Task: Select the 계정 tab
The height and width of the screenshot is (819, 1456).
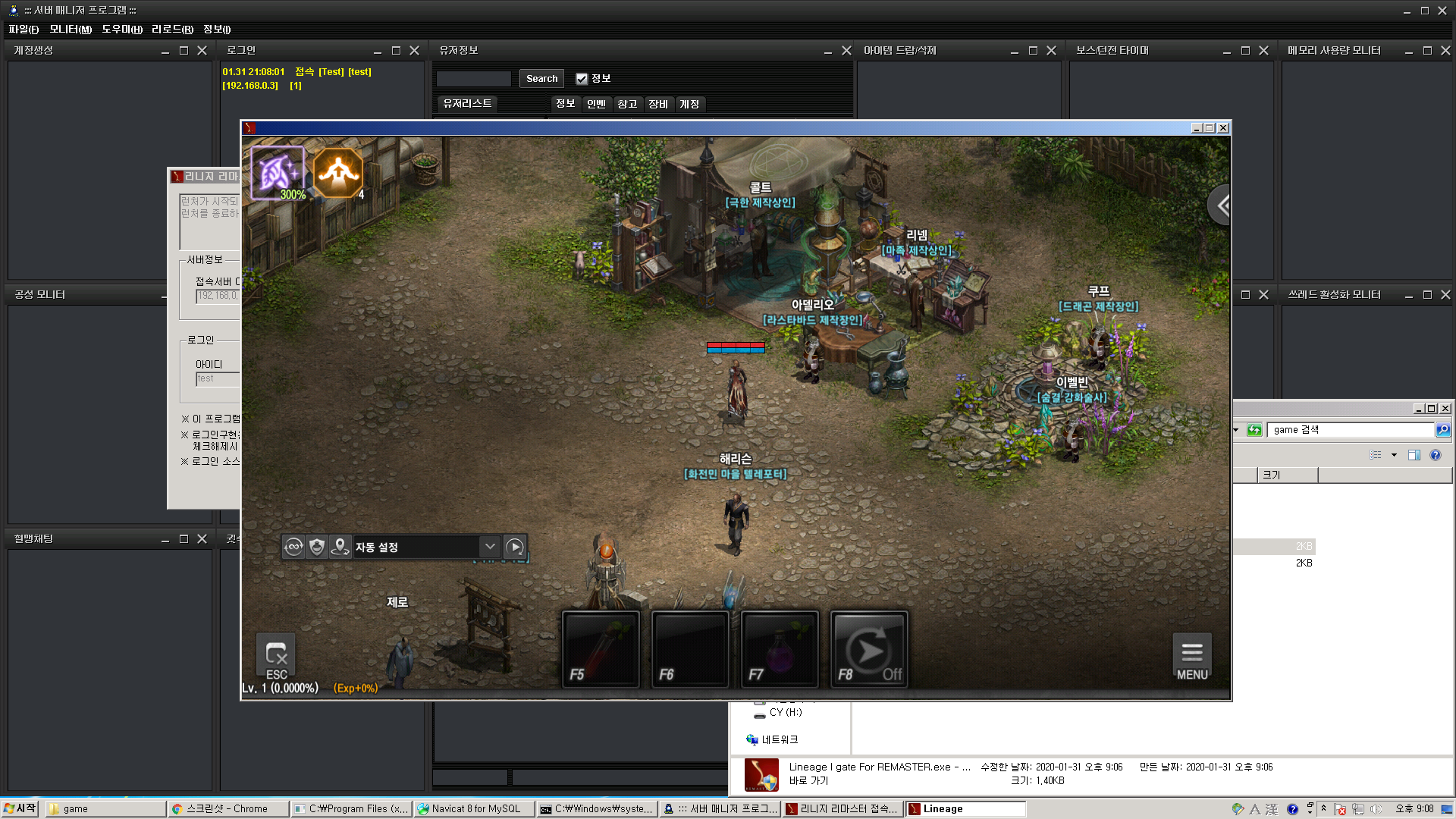Action: click(689, 104)
